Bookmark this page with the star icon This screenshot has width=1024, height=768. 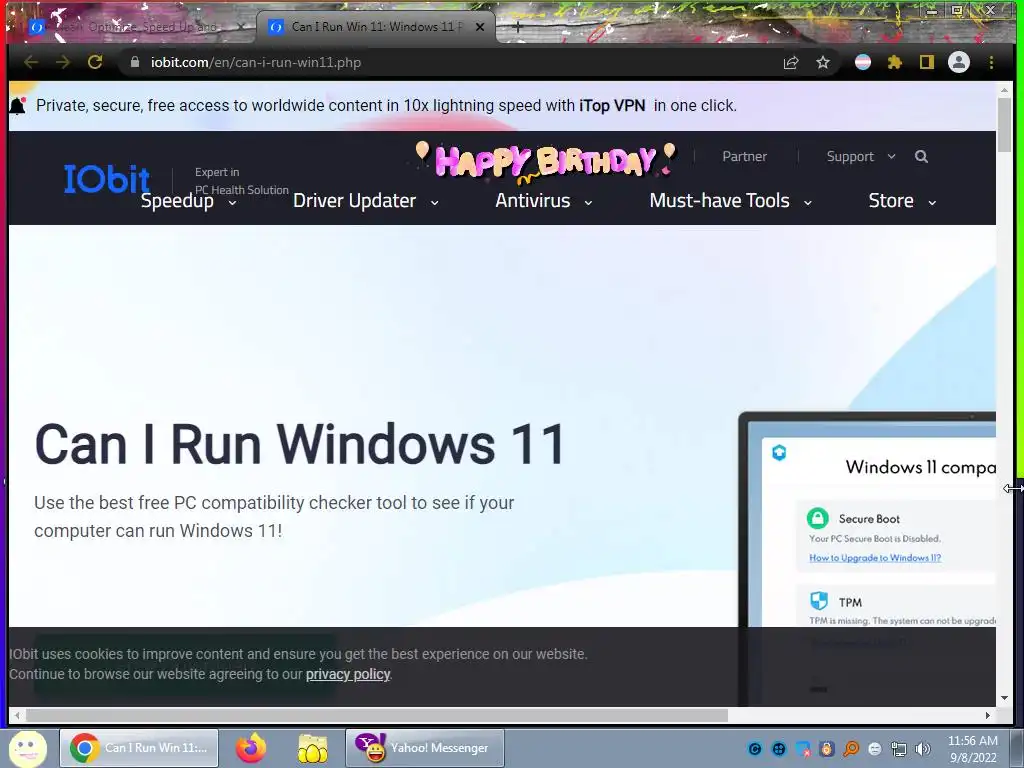[x=823, y=62]
